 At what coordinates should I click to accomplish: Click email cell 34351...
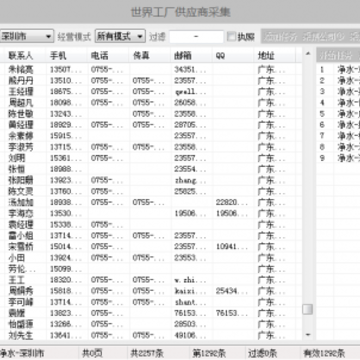coord(190,69)
